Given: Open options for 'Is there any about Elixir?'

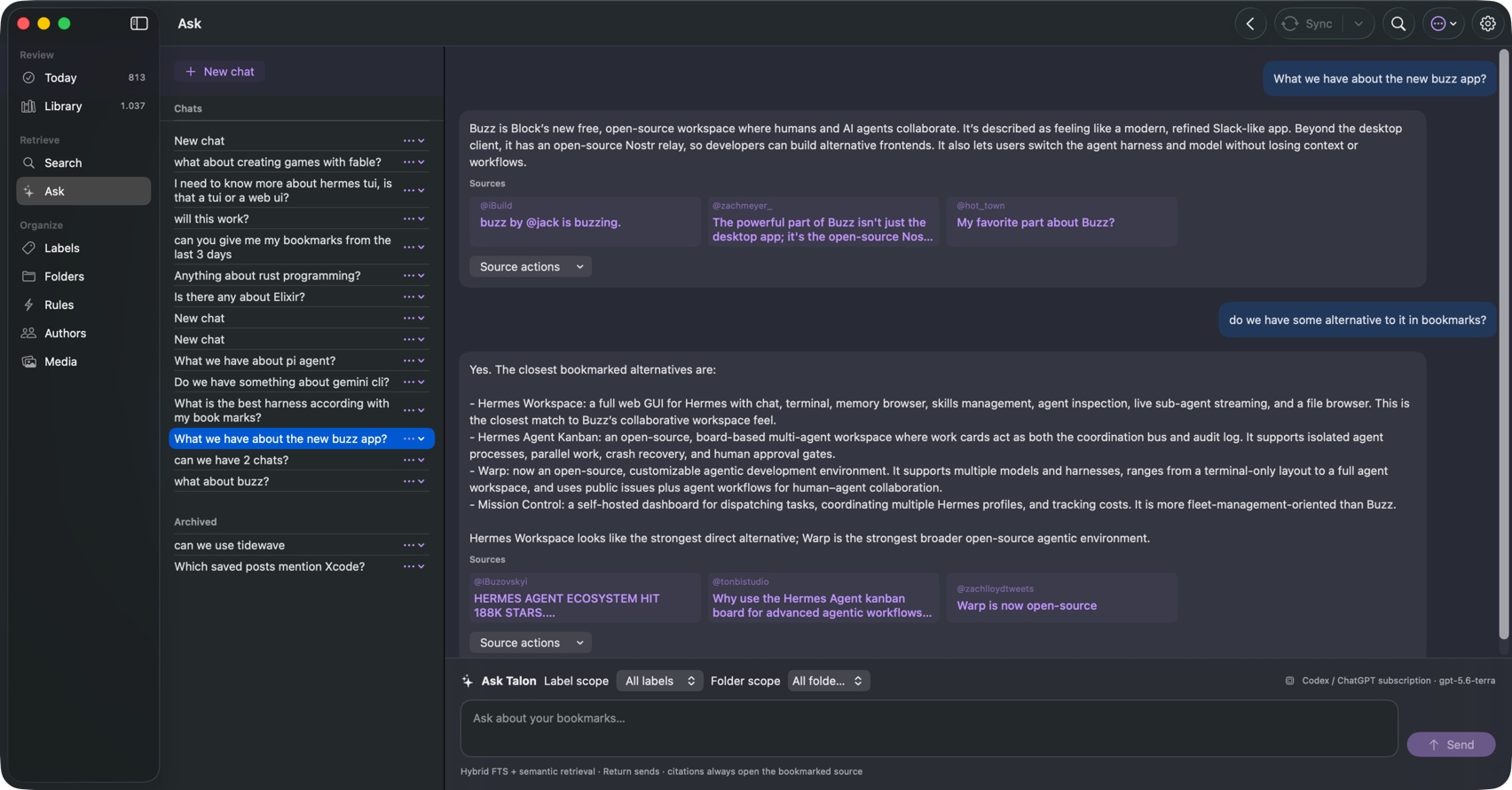Looking at the screenshot, I should click(x=413, y=297).
